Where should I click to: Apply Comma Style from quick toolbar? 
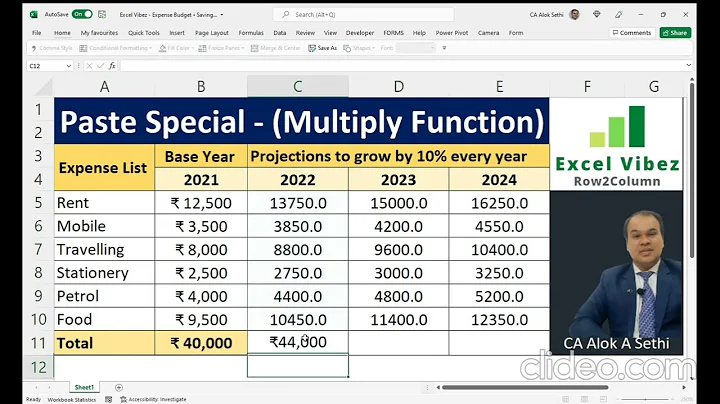point(51,48)
